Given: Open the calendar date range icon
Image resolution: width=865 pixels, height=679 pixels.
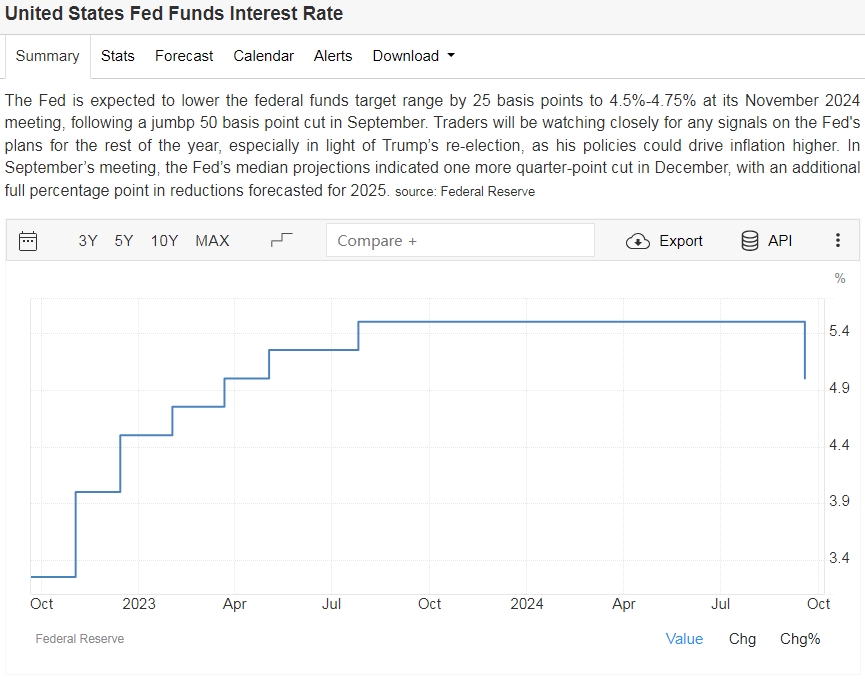Looking at the screenshot, I should tap(28, 240).
